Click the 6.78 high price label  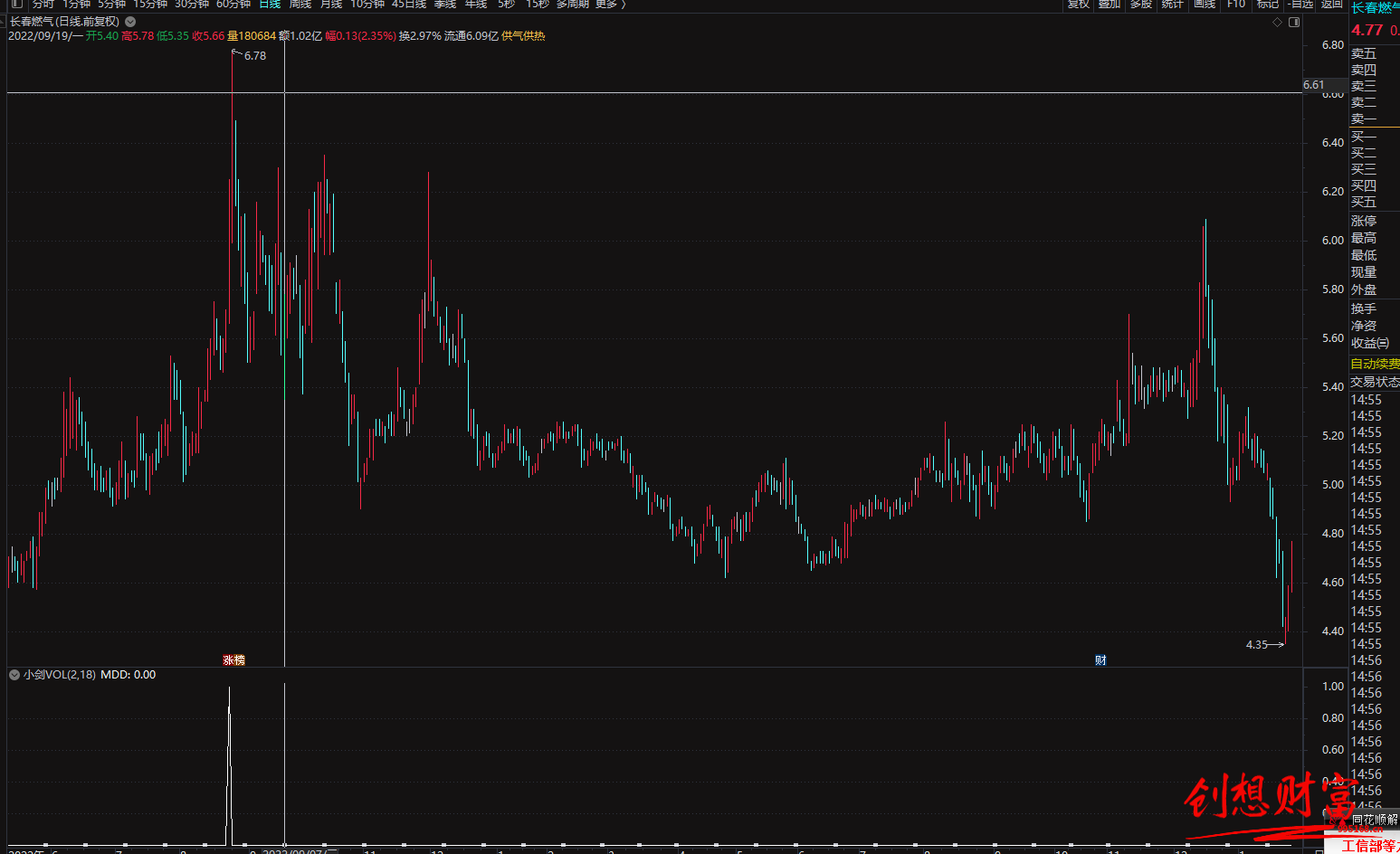tap(255, 56)
